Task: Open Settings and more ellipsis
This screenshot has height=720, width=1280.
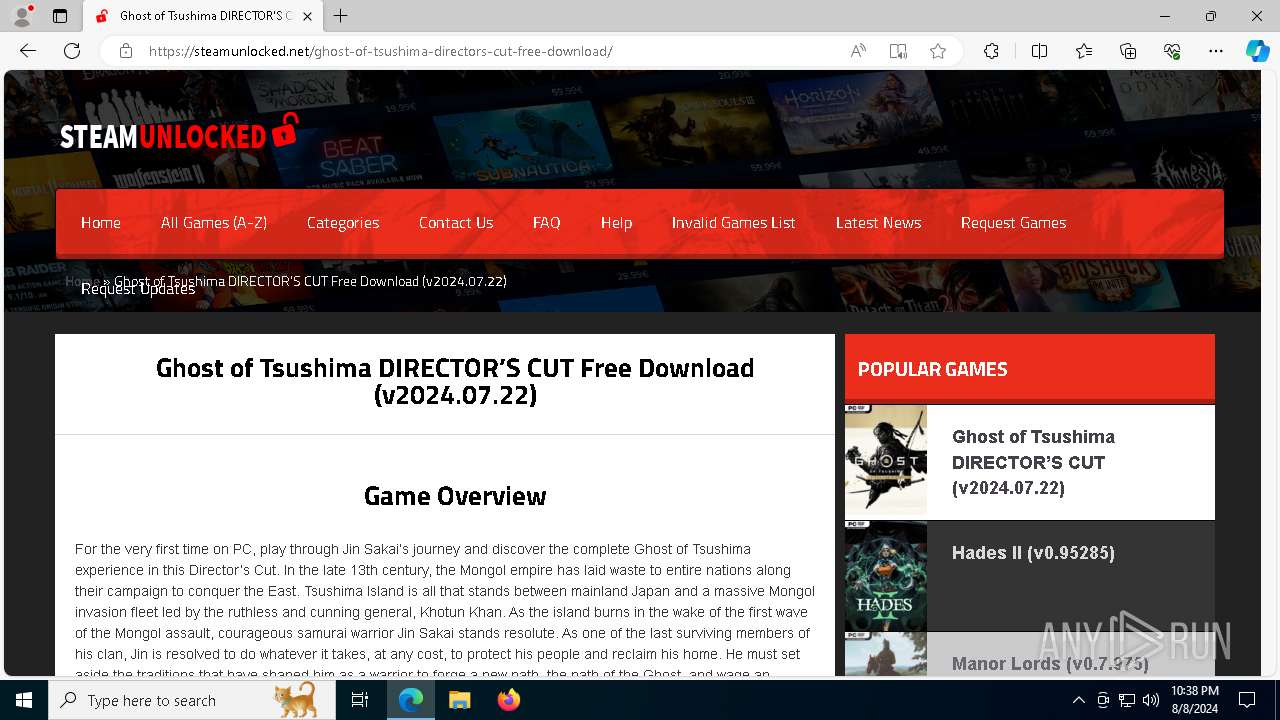Action: click(1216, 51)
